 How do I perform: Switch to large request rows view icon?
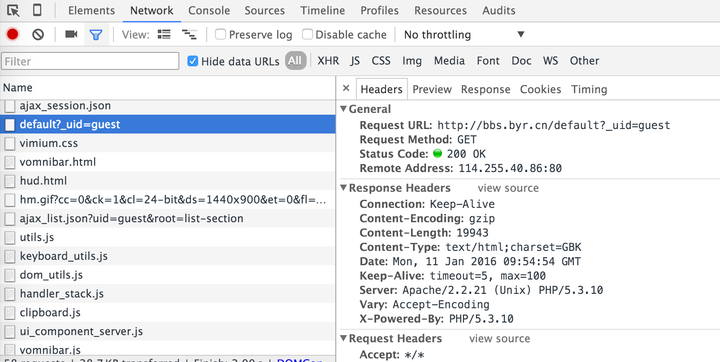click(x=164, y=34)
